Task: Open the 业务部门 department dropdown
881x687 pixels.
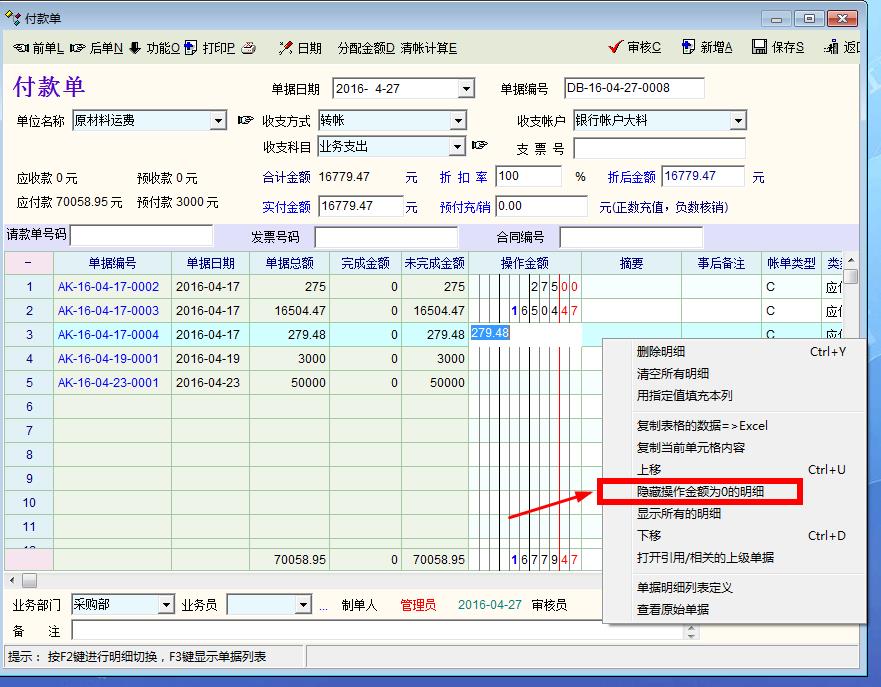Action: click(x=166, y=605)
